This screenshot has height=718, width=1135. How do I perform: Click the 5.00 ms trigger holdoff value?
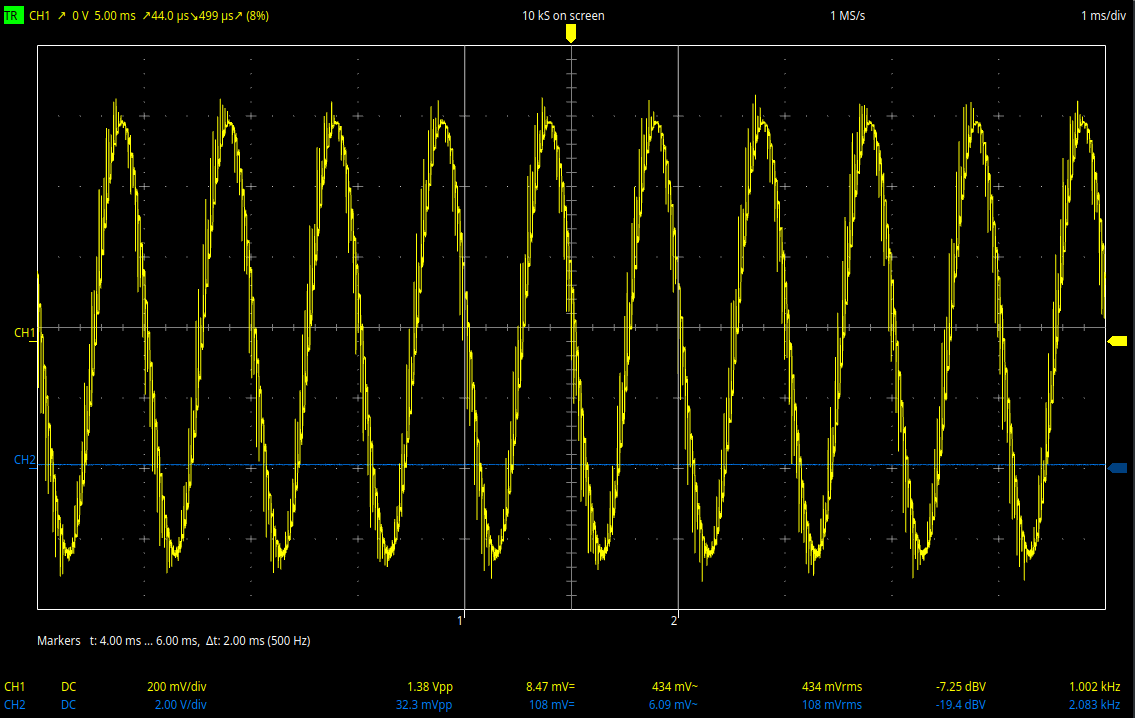[115, 16]
